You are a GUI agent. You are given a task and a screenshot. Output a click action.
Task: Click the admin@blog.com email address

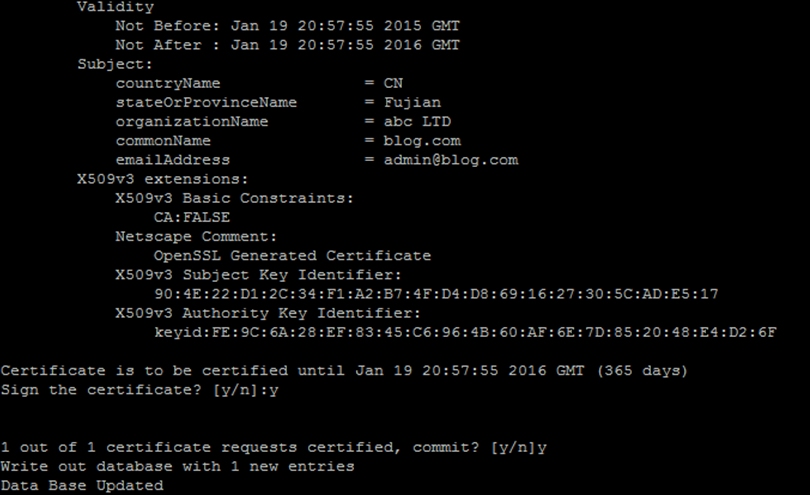pyautogui.click(x=450, y=160)
